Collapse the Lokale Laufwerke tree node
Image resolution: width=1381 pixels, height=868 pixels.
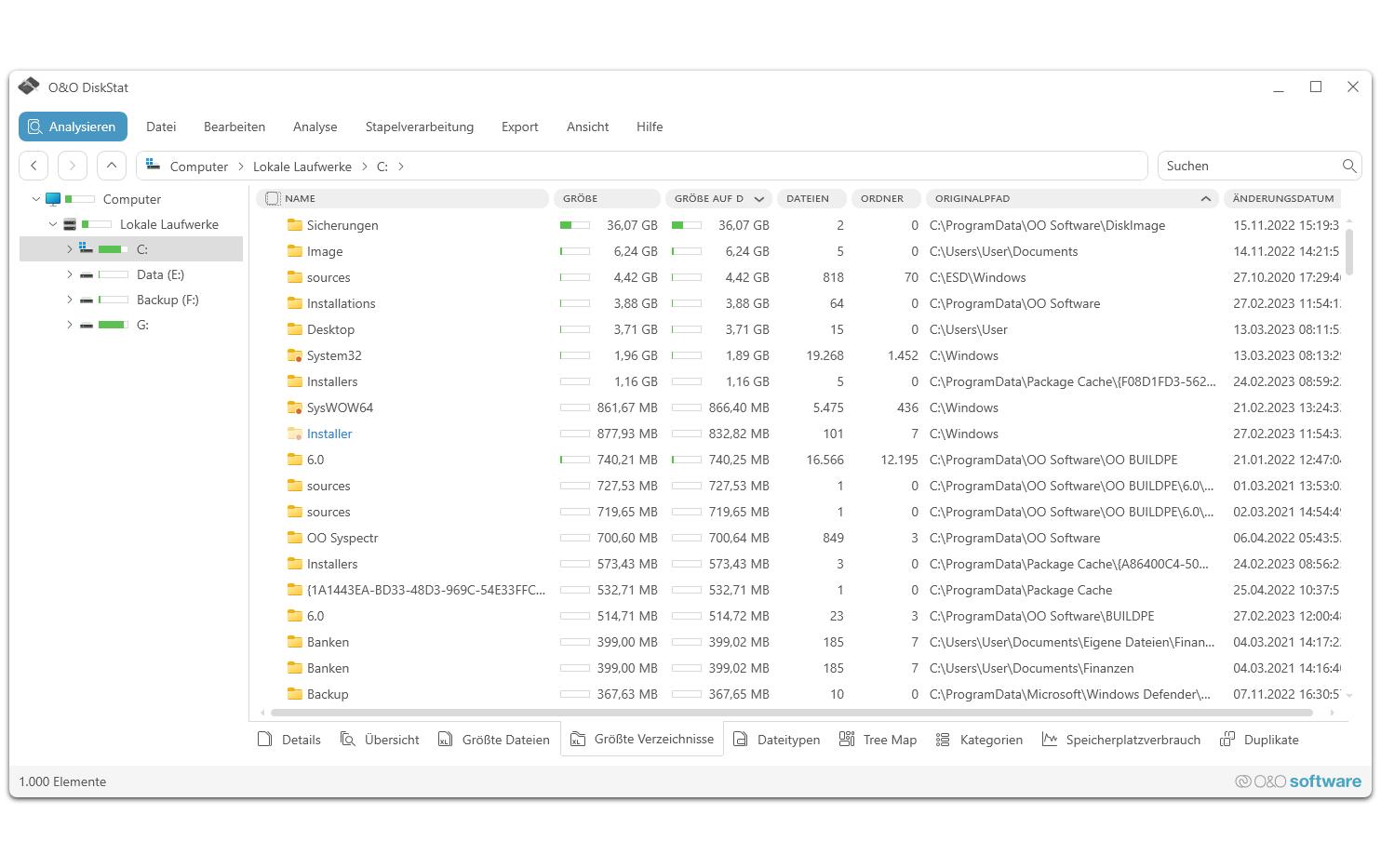[x=53, y=224]
